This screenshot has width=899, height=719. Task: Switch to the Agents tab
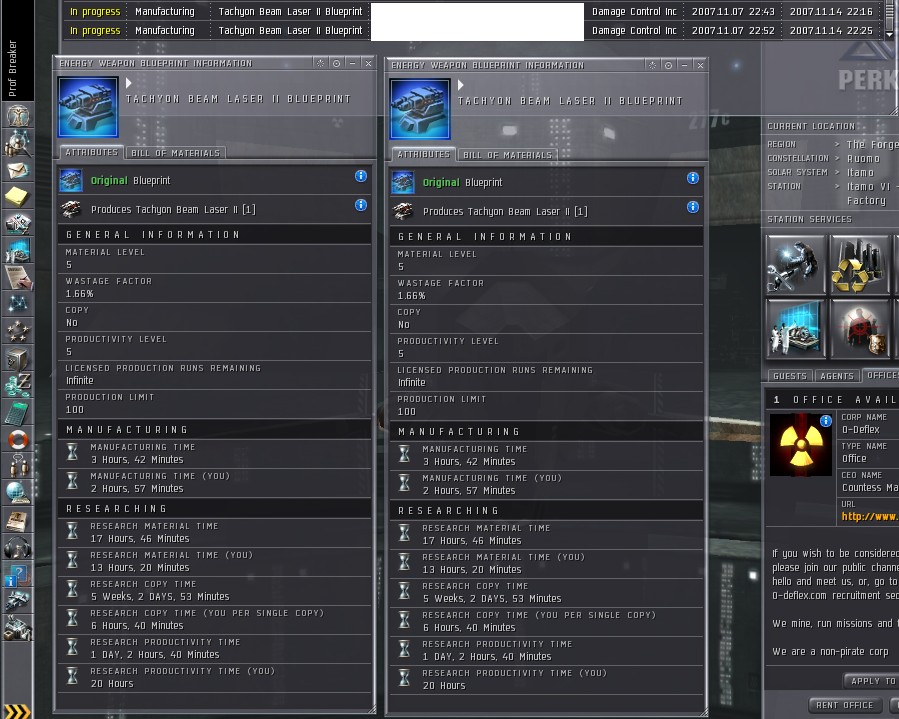pyautogui.click(x=837, y=376)
